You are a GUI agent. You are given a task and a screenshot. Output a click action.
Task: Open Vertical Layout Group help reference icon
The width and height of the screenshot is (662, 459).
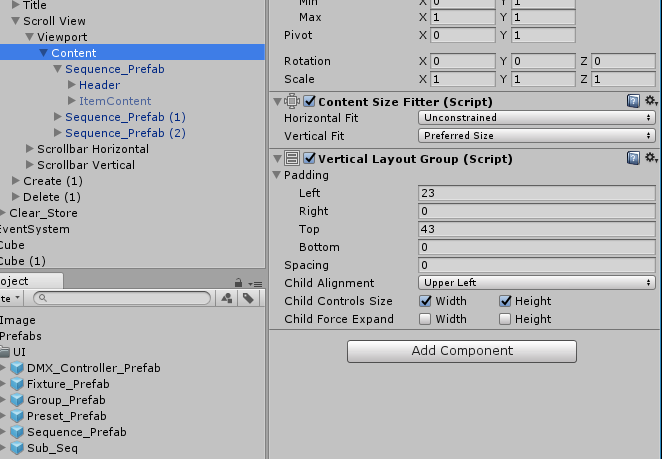[x=633, y=158]
